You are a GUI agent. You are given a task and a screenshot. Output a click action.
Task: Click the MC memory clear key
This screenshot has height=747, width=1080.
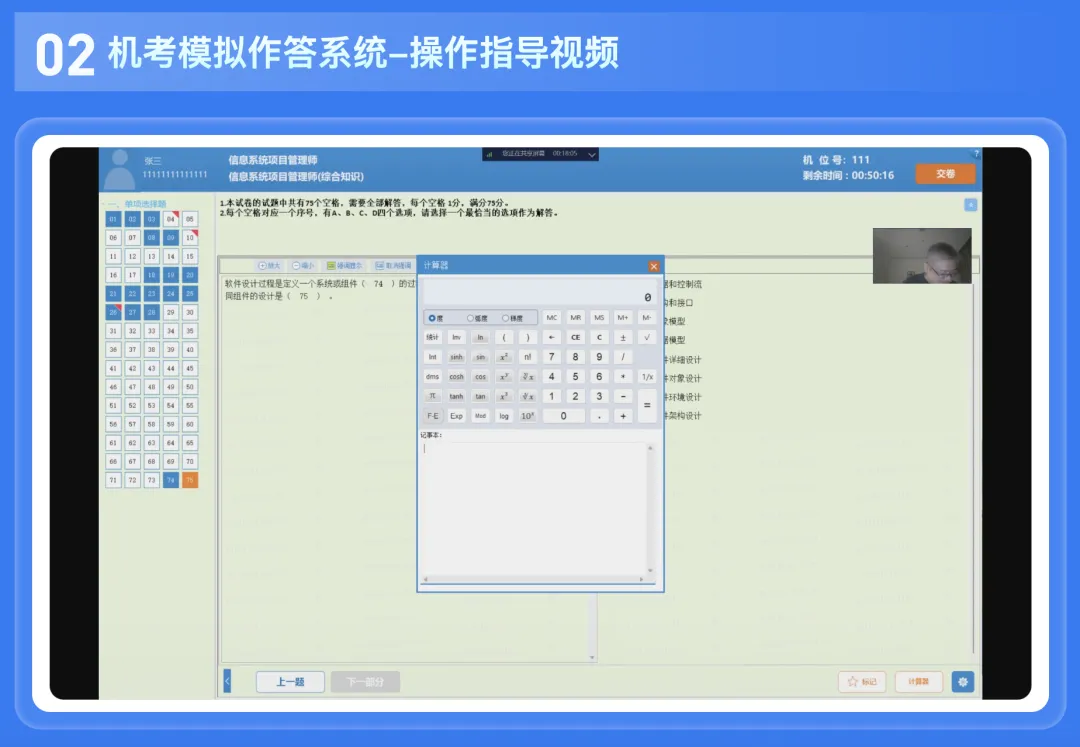551,318
